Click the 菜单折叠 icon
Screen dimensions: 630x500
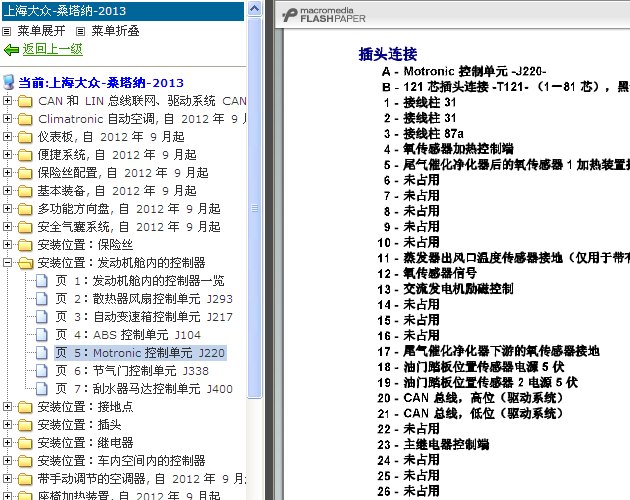tap(81, 31)
